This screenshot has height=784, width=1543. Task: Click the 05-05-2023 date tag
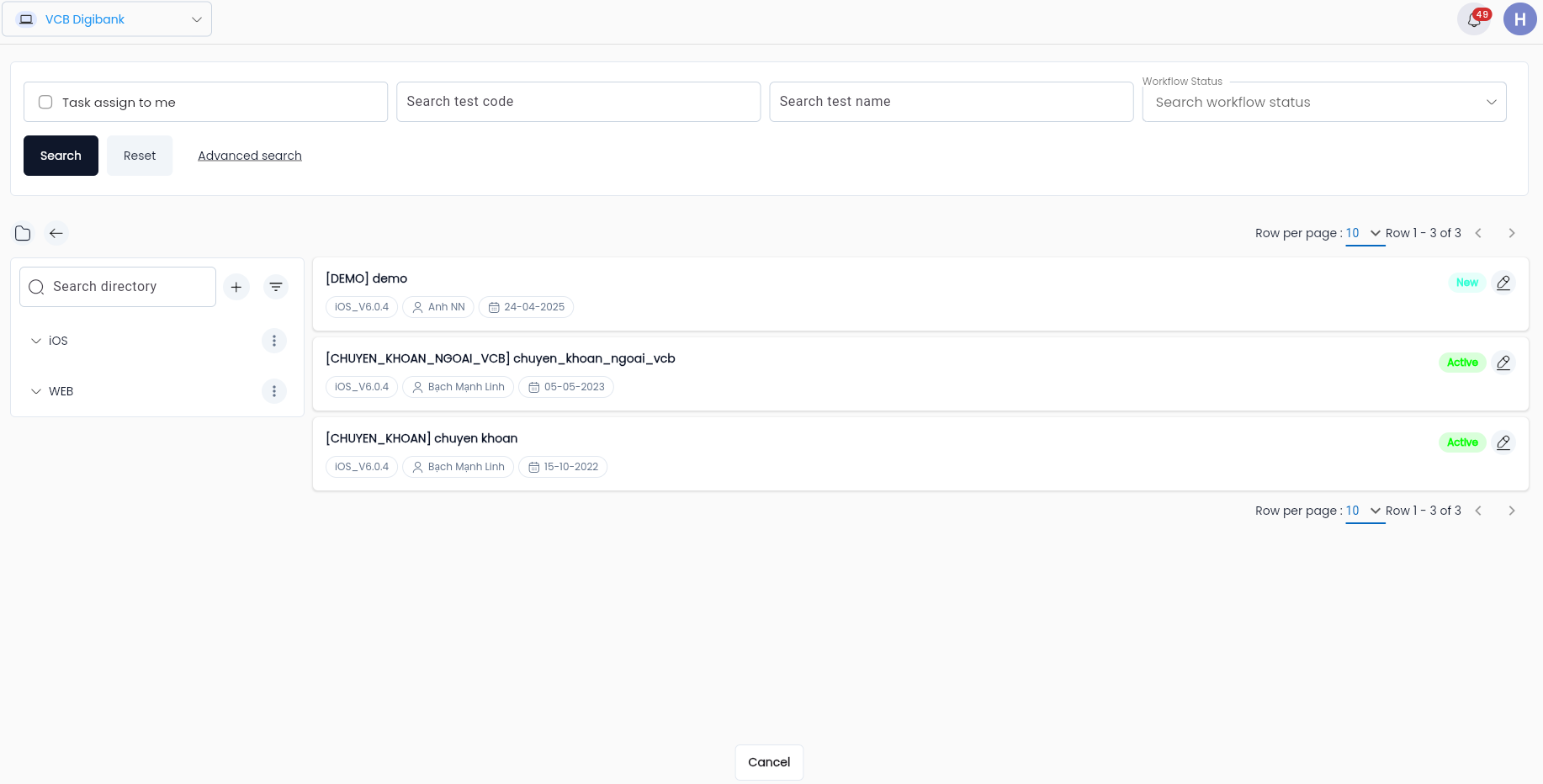pyautogui.click(x=566, y=387)
